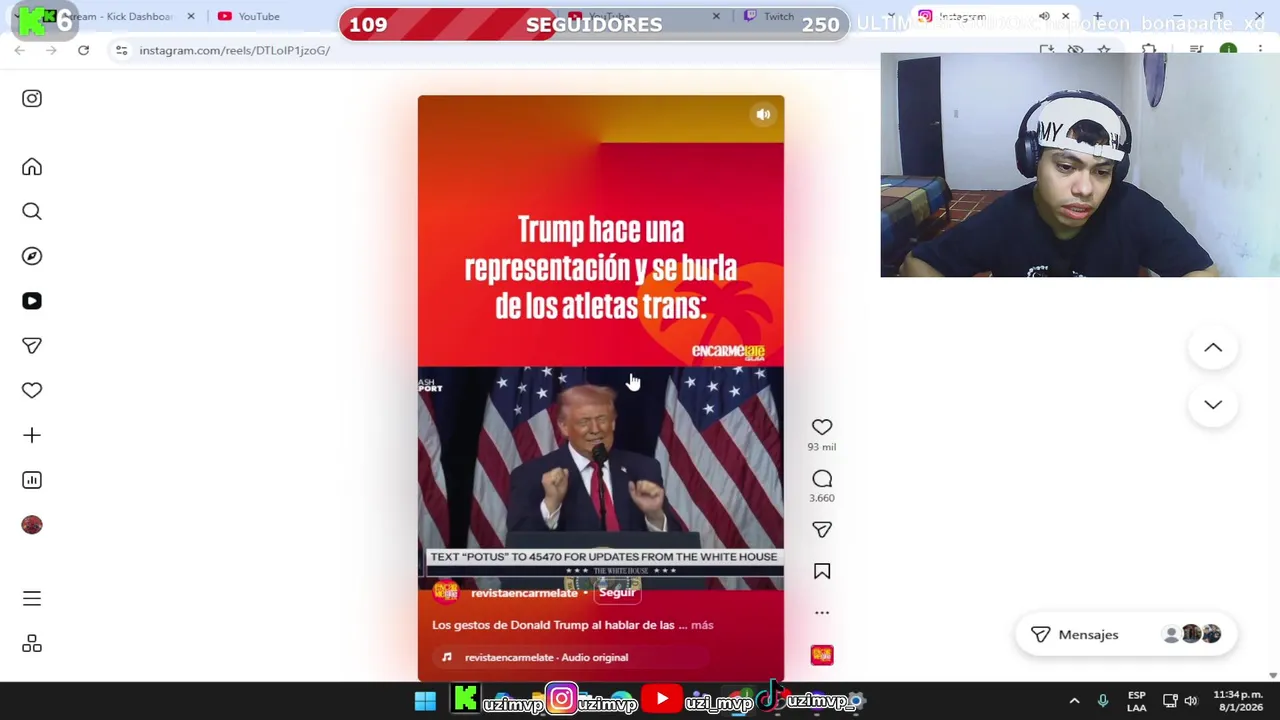Screen dimensions: 1280x720
Task: Open Instagram icon on taskbar
Action: [x=562, y=699]
